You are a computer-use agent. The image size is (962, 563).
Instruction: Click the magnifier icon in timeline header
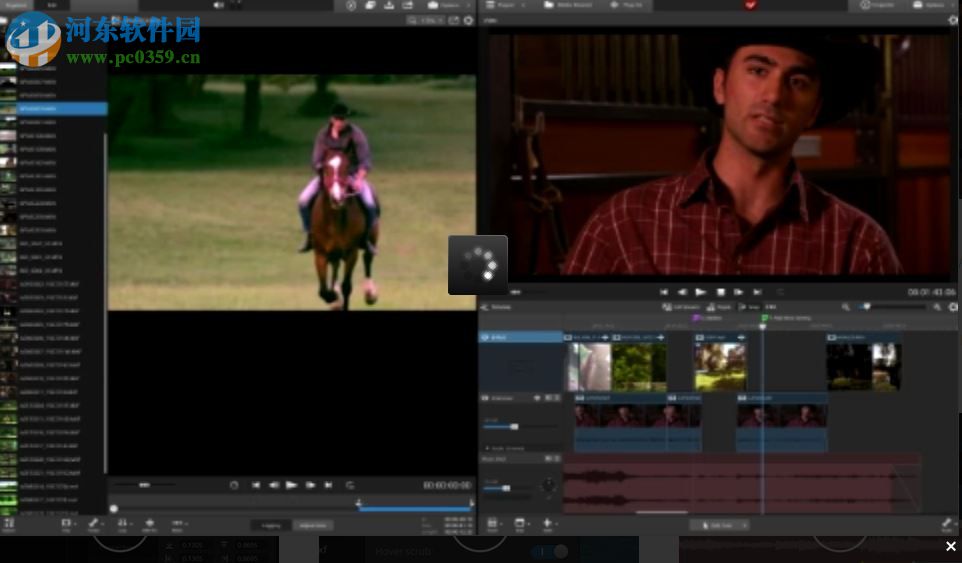tap(846, 307)
